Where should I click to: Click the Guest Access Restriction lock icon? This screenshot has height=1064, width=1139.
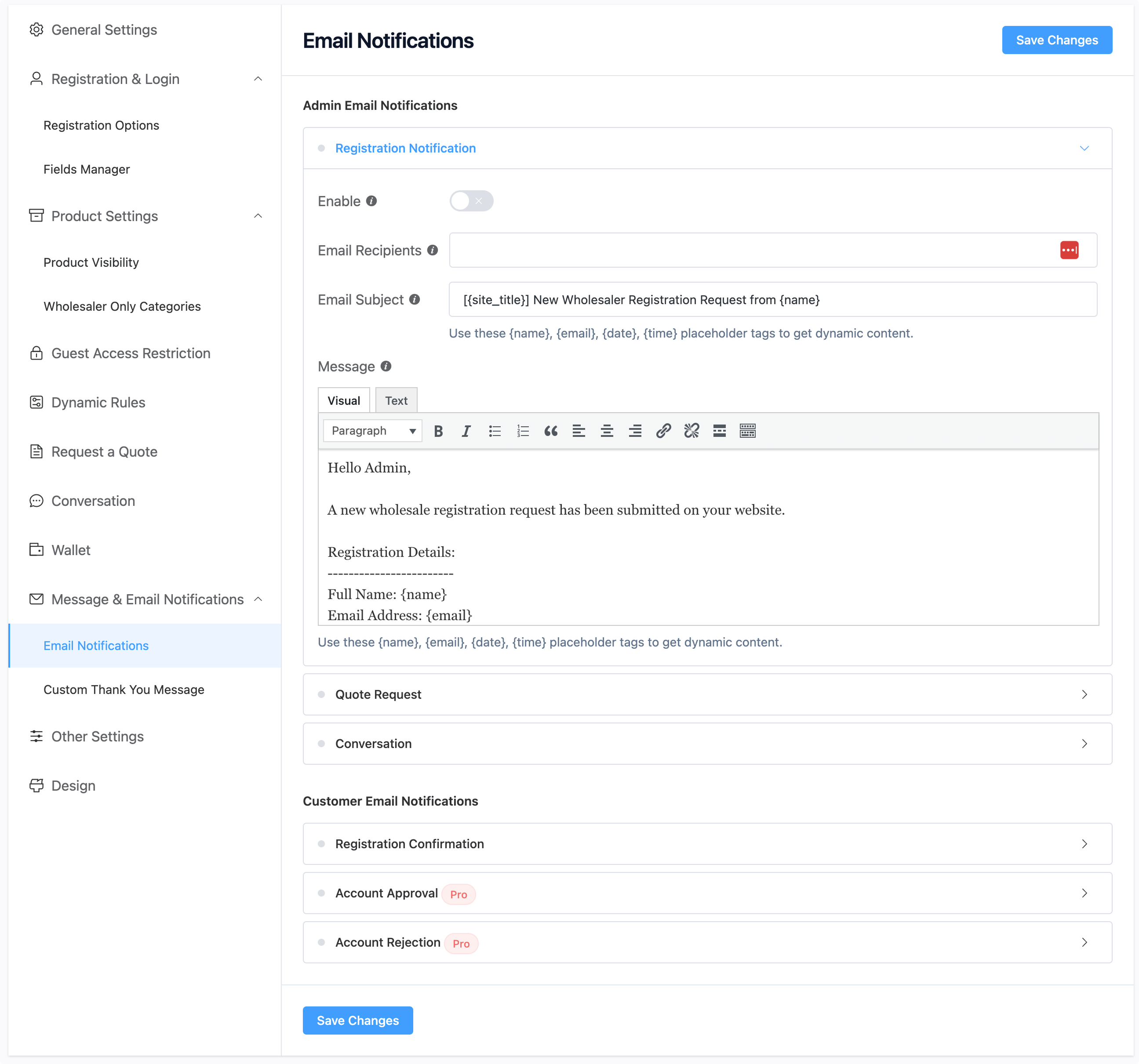click(x=36, y=353)
